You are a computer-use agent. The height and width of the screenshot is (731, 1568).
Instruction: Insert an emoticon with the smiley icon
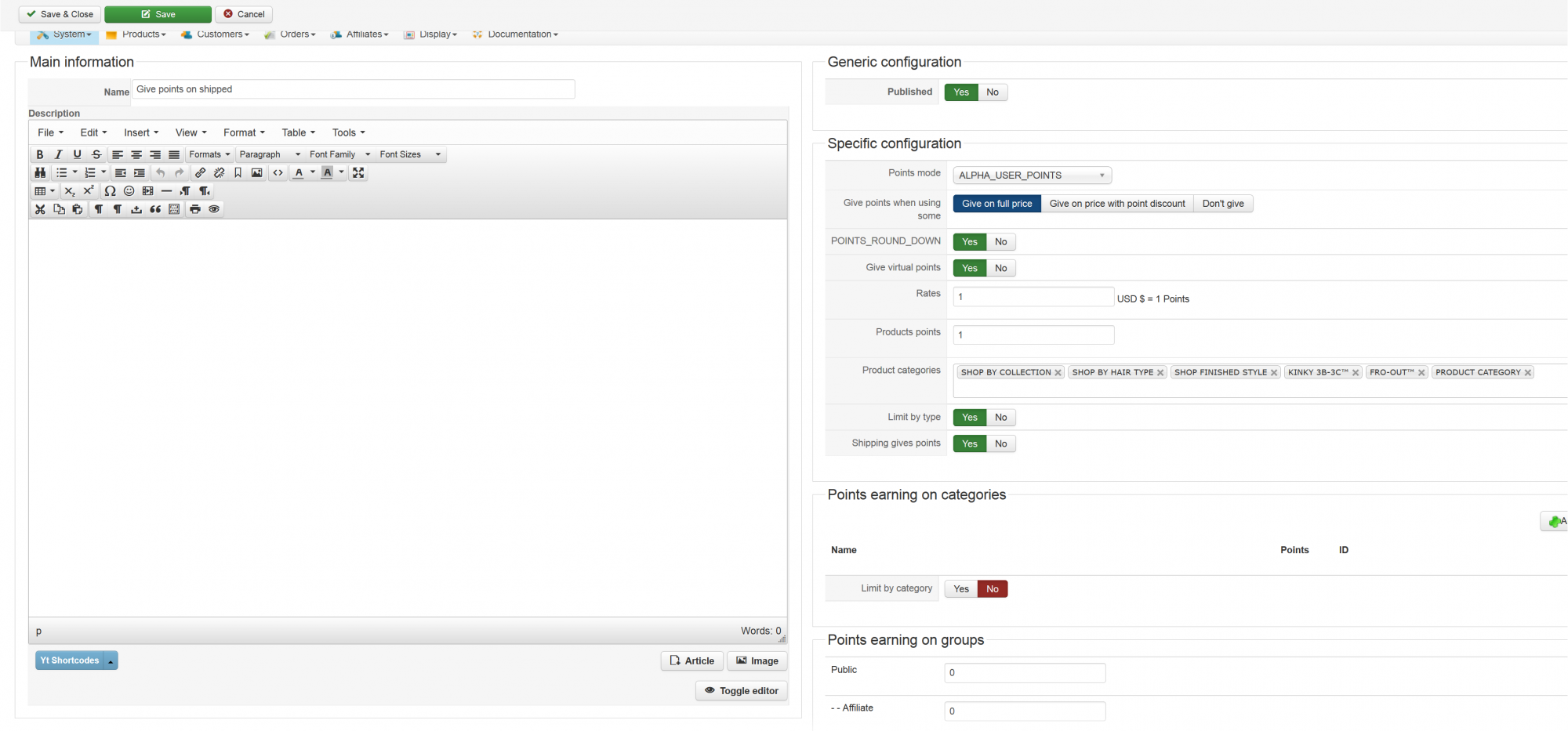[129, 190]
